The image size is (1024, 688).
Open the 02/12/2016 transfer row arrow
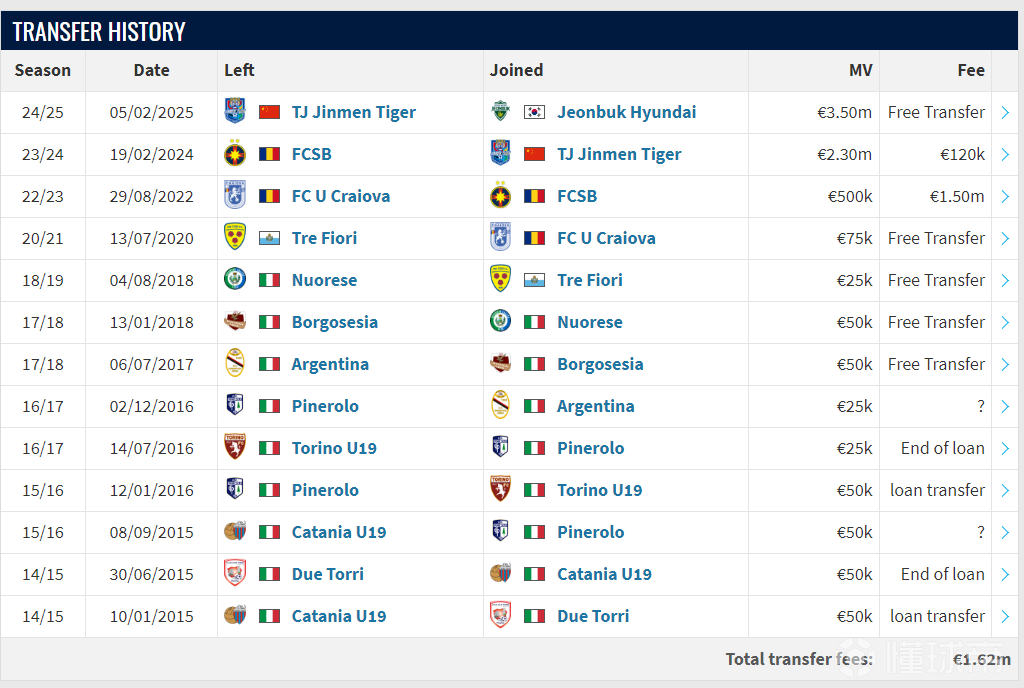pyautogui.click(x=1005, y=406)
